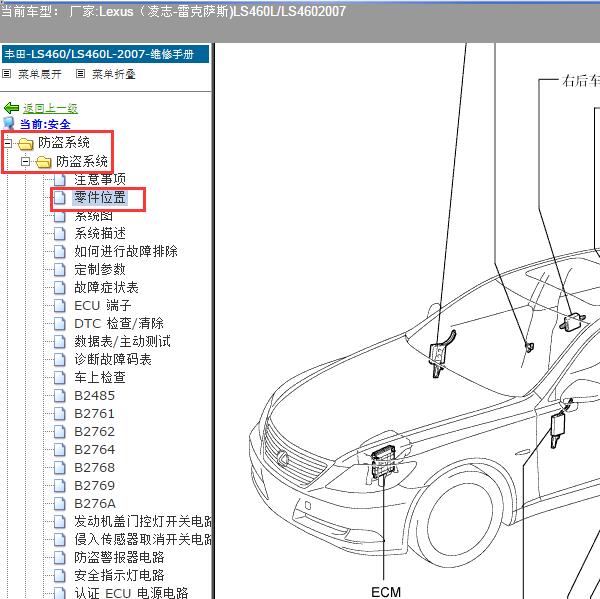Click the document icon beside 系统描述

click(59, 233)
